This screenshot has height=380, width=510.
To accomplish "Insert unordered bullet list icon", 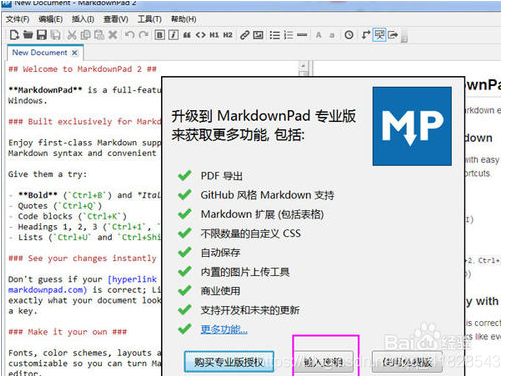I will [275, 35].
